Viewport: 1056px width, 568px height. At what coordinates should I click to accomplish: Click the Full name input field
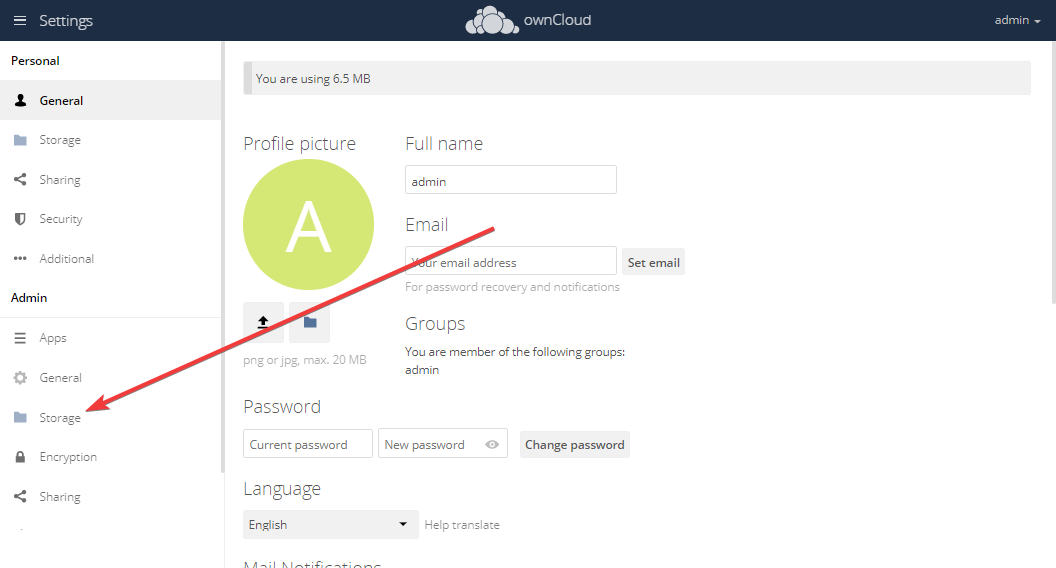click(510, 181)
